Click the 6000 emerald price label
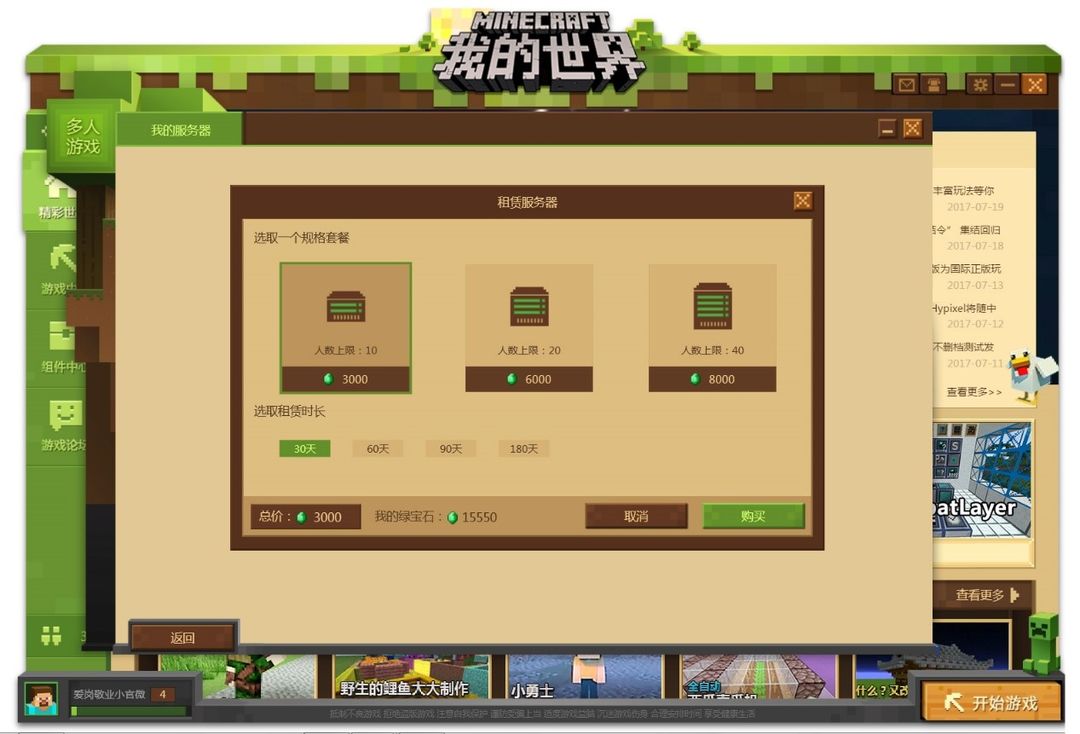The height and width of the screenshot is (734, 1080). 529,379
